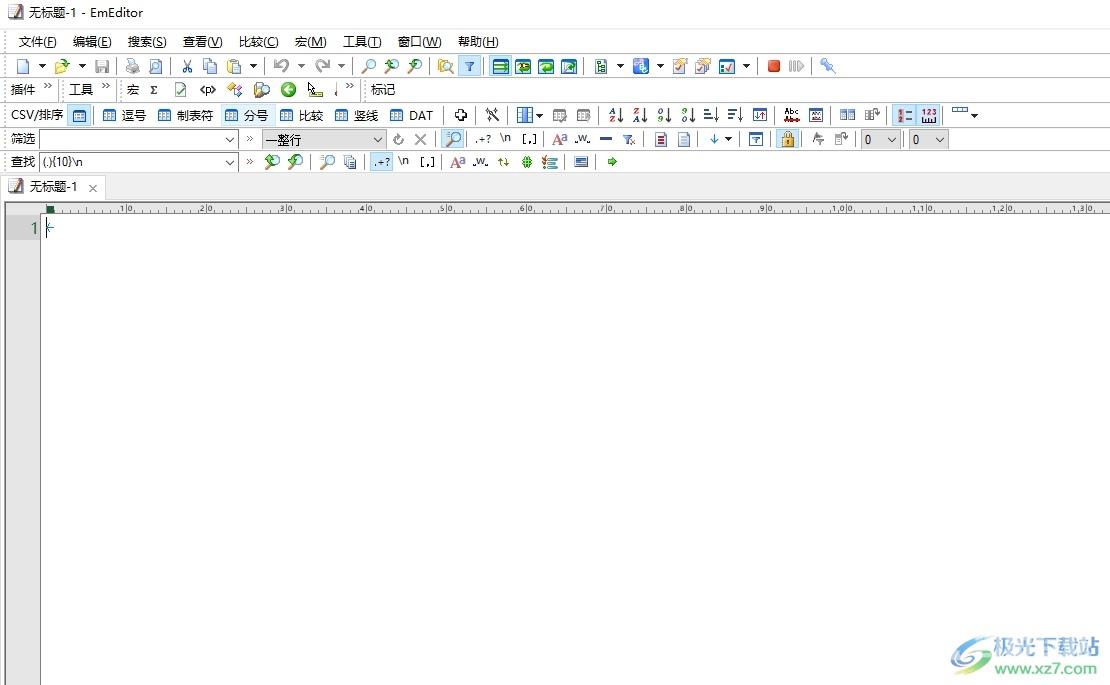Open print preview from the main toolbar
The width and height of the screenshot is (1110, 685).
155,67
